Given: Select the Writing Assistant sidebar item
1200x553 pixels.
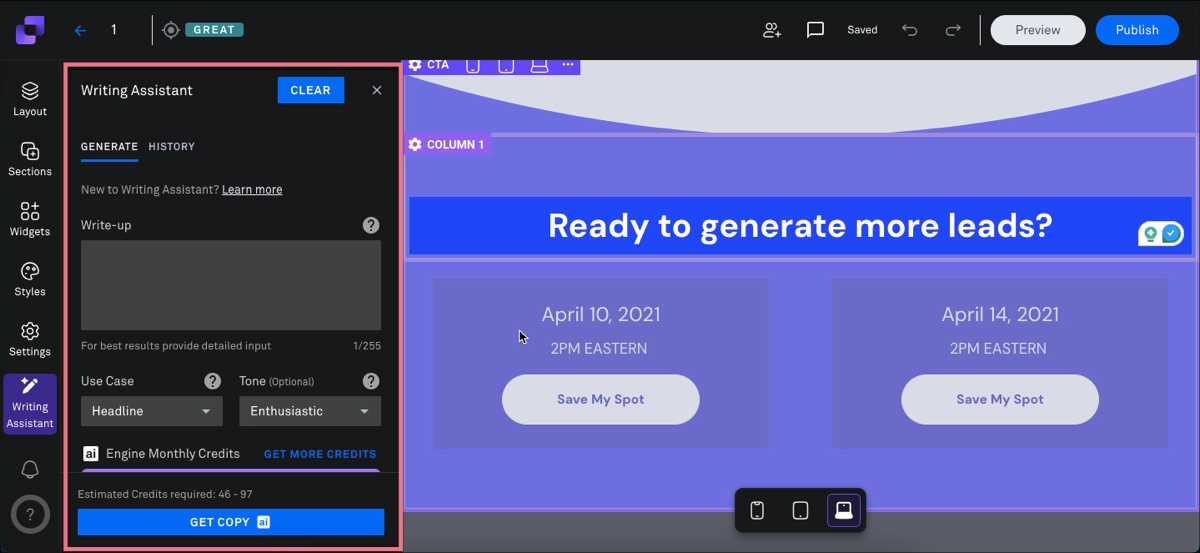Looking at the screenshot, I should click(30, 403).
